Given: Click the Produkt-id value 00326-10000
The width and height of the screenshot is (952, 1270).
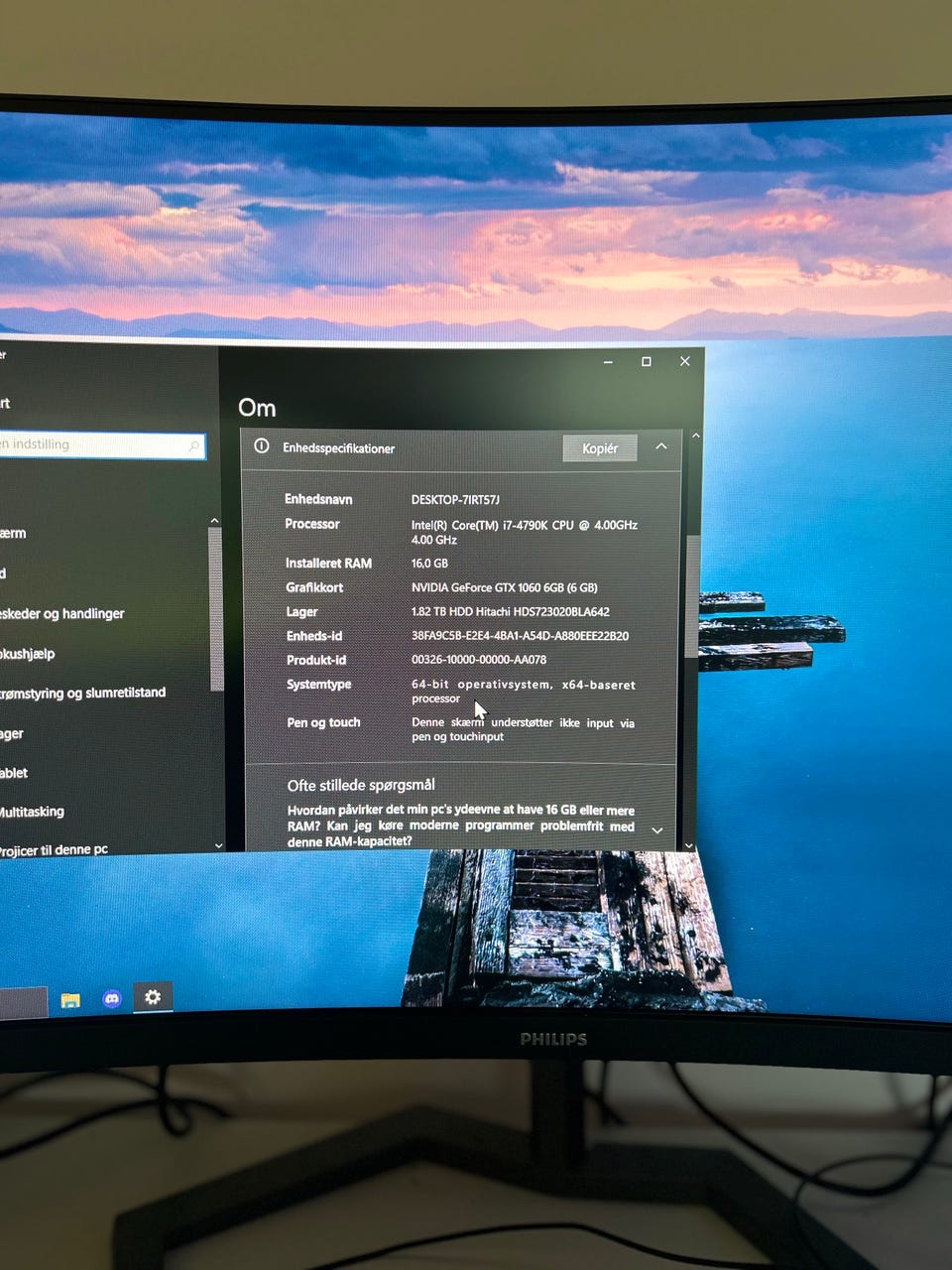Looking at the screenshot, I should [x=478, y=660].
